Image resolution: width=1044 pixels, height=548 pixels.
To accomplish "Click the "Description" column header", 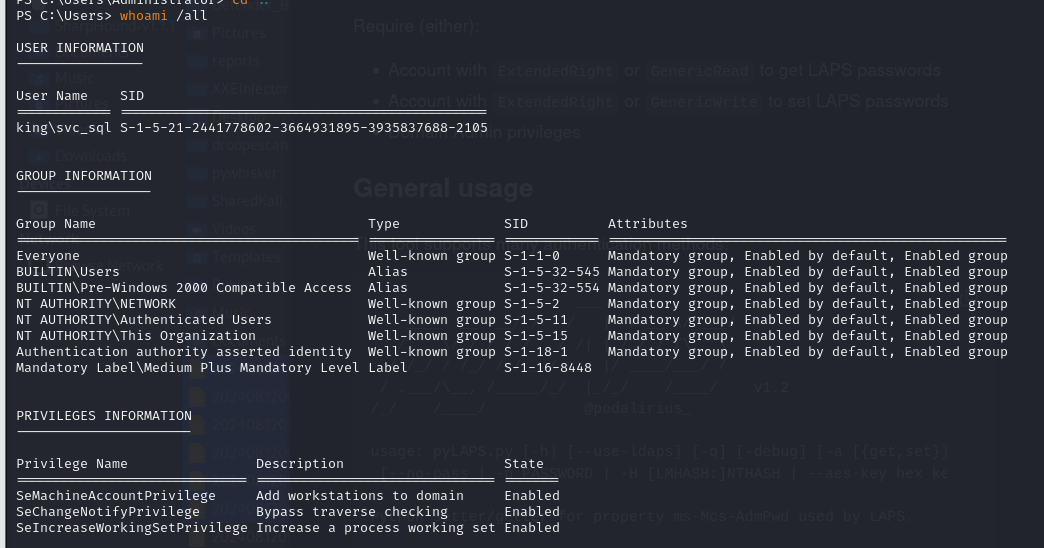I will tap(300, 463).
